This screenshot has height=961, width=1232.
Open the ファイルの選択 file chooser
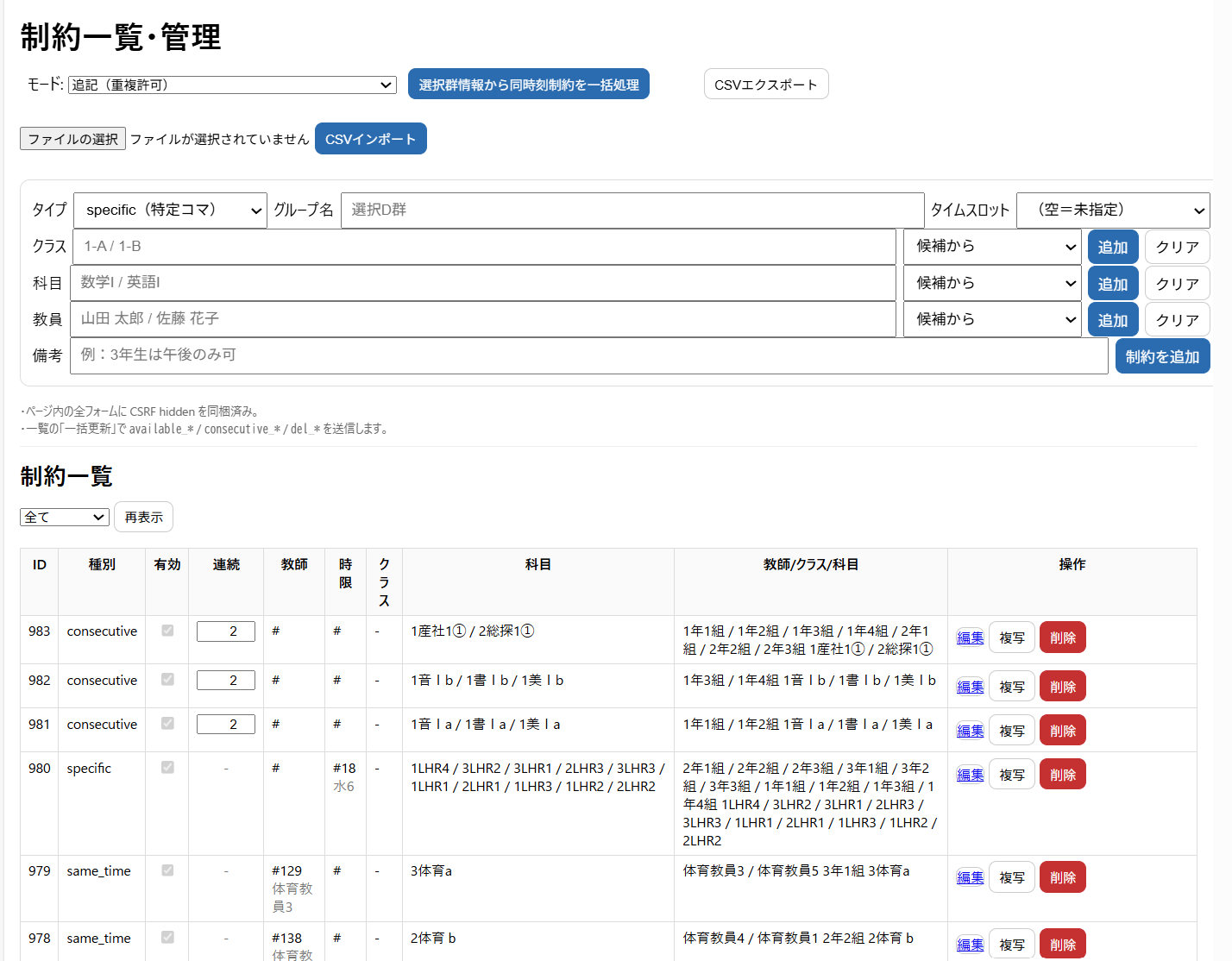pyautogui.click(x=72, y=139)
